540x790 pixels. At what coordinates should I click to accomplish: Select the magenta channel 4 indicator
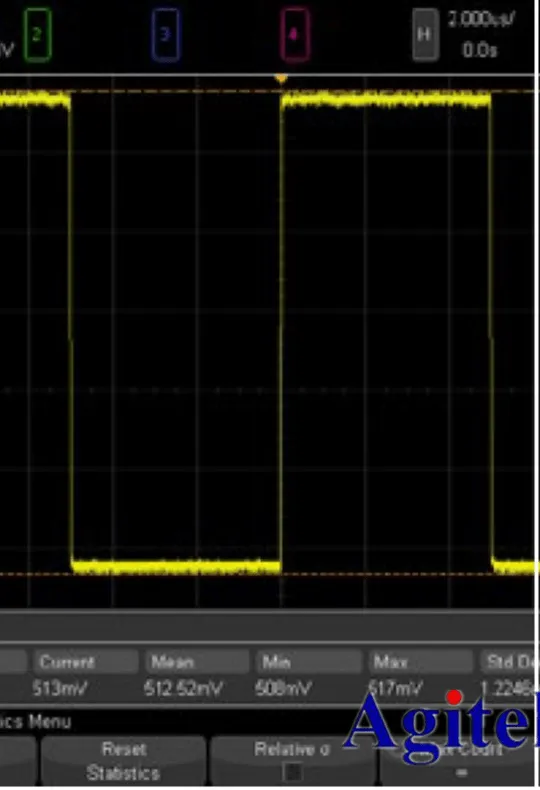coord(294,35)
